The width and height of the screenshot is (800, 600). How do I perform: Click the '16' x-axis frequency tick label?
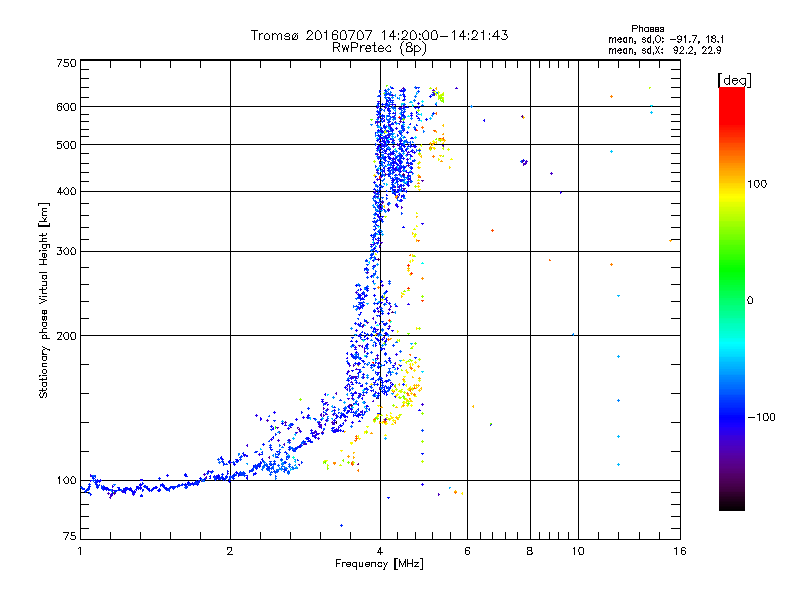680,551
